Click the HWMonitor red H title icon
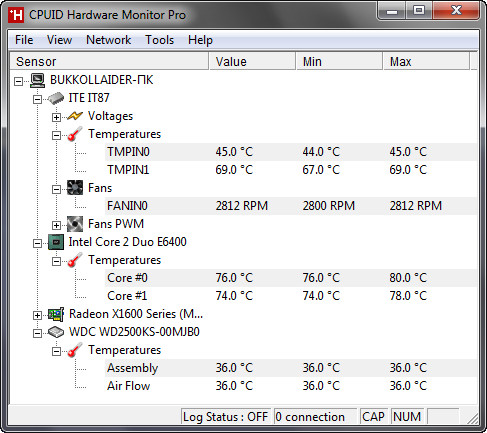Image resolution: width=487 pixels, height=433 pixels. (16, 15)
